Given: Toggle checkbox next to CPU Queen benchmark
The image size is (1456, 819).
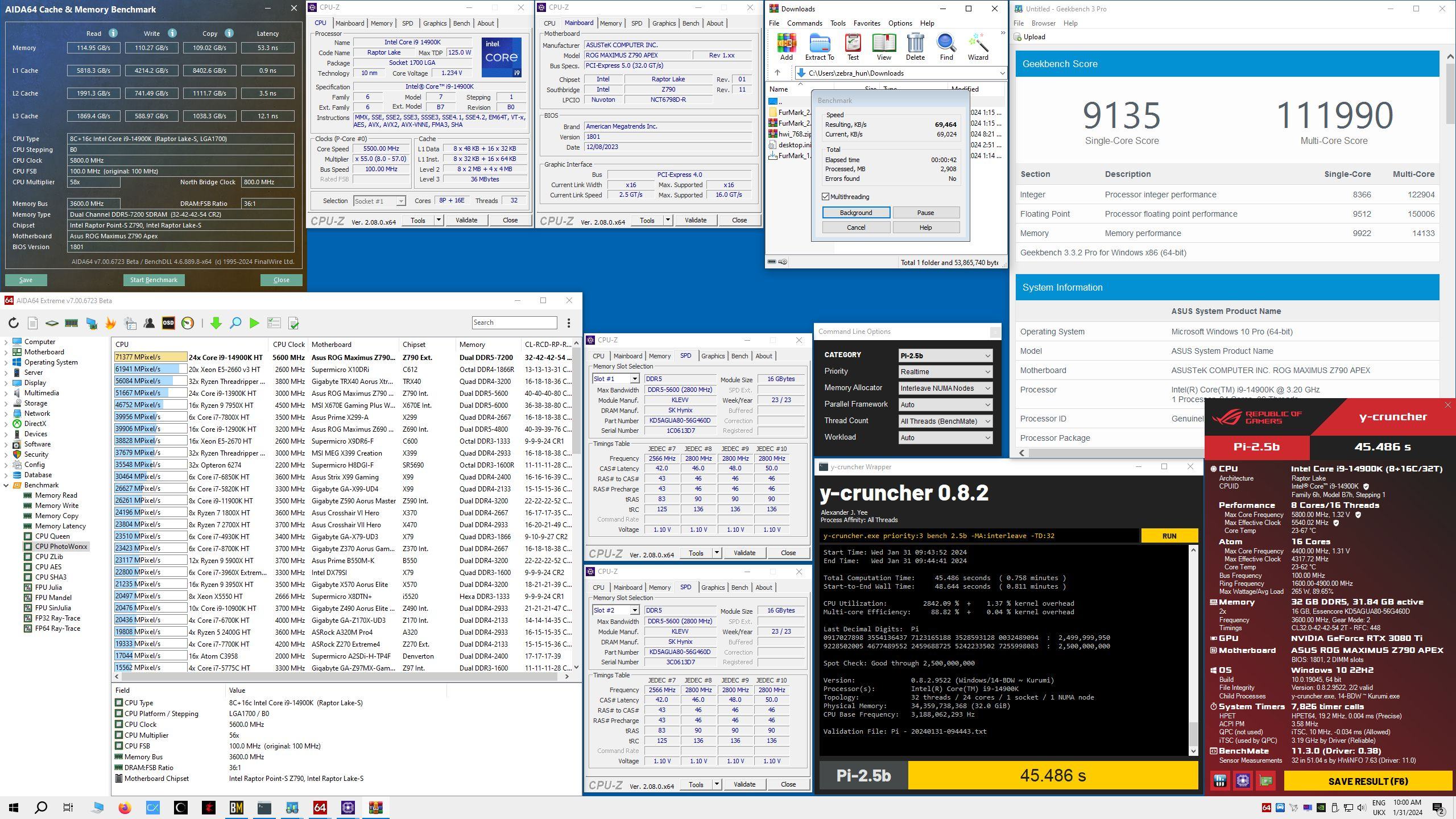Looking at the screenshot, I should [x=28, y=536].
